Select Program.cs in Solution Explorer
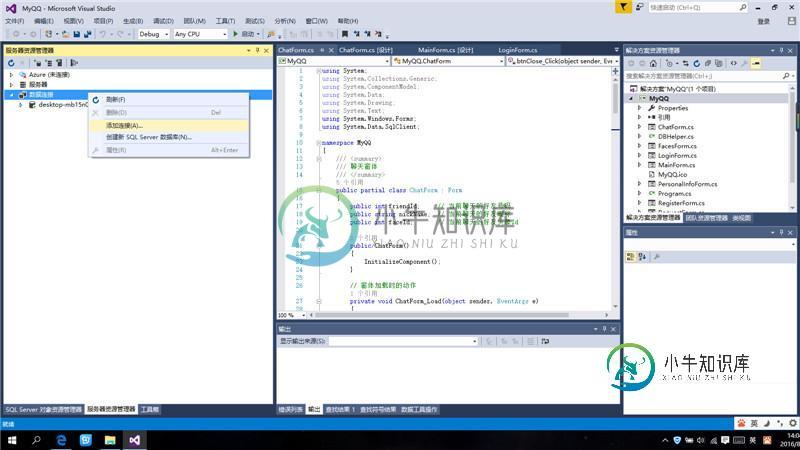 click(x=674, y=193)
